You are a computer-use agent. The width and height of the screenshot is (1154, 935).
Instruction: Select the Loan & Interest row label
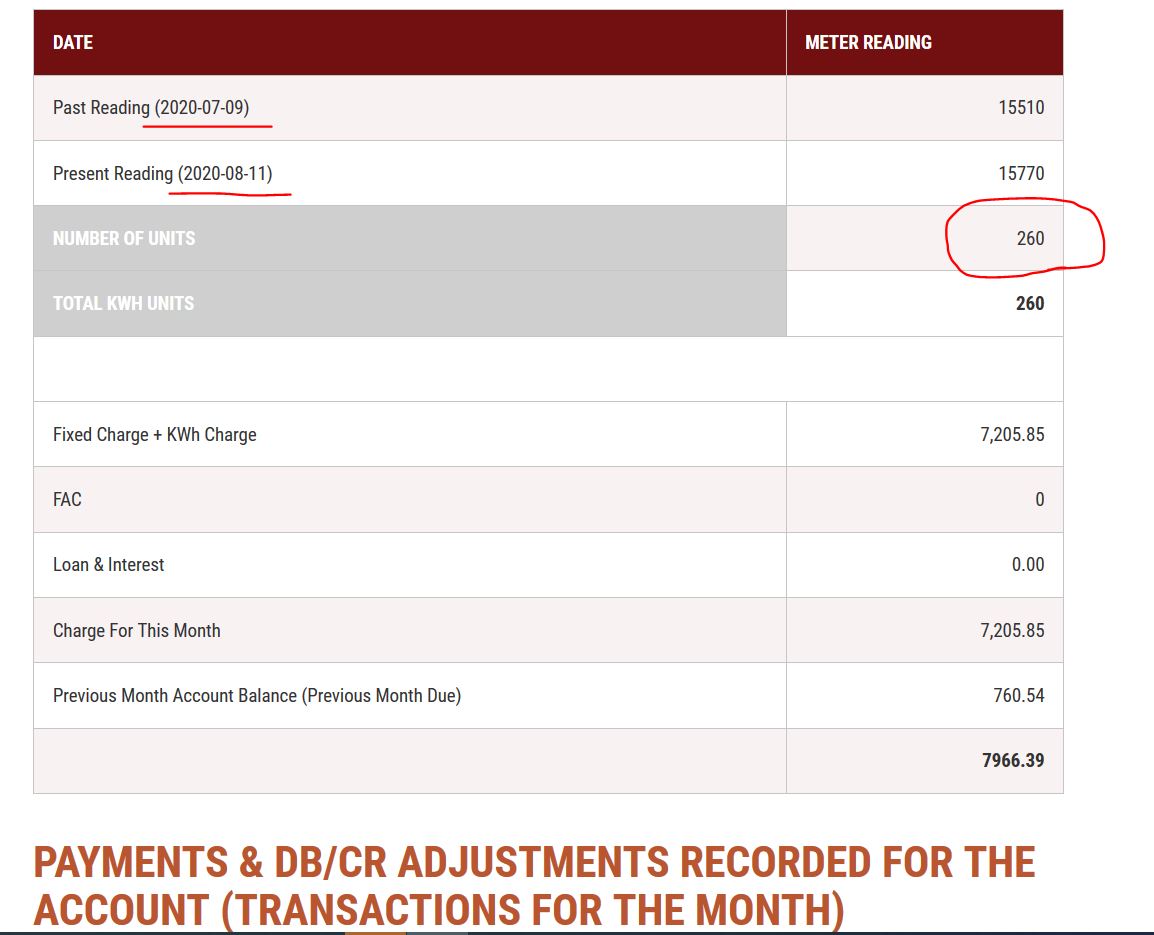coord(108,565)
